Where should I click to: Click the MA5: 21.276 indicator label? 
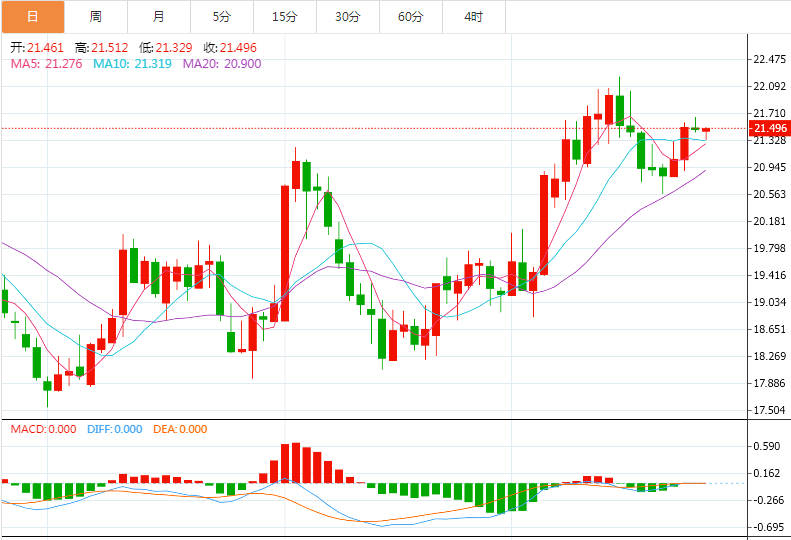click(46, 64)
